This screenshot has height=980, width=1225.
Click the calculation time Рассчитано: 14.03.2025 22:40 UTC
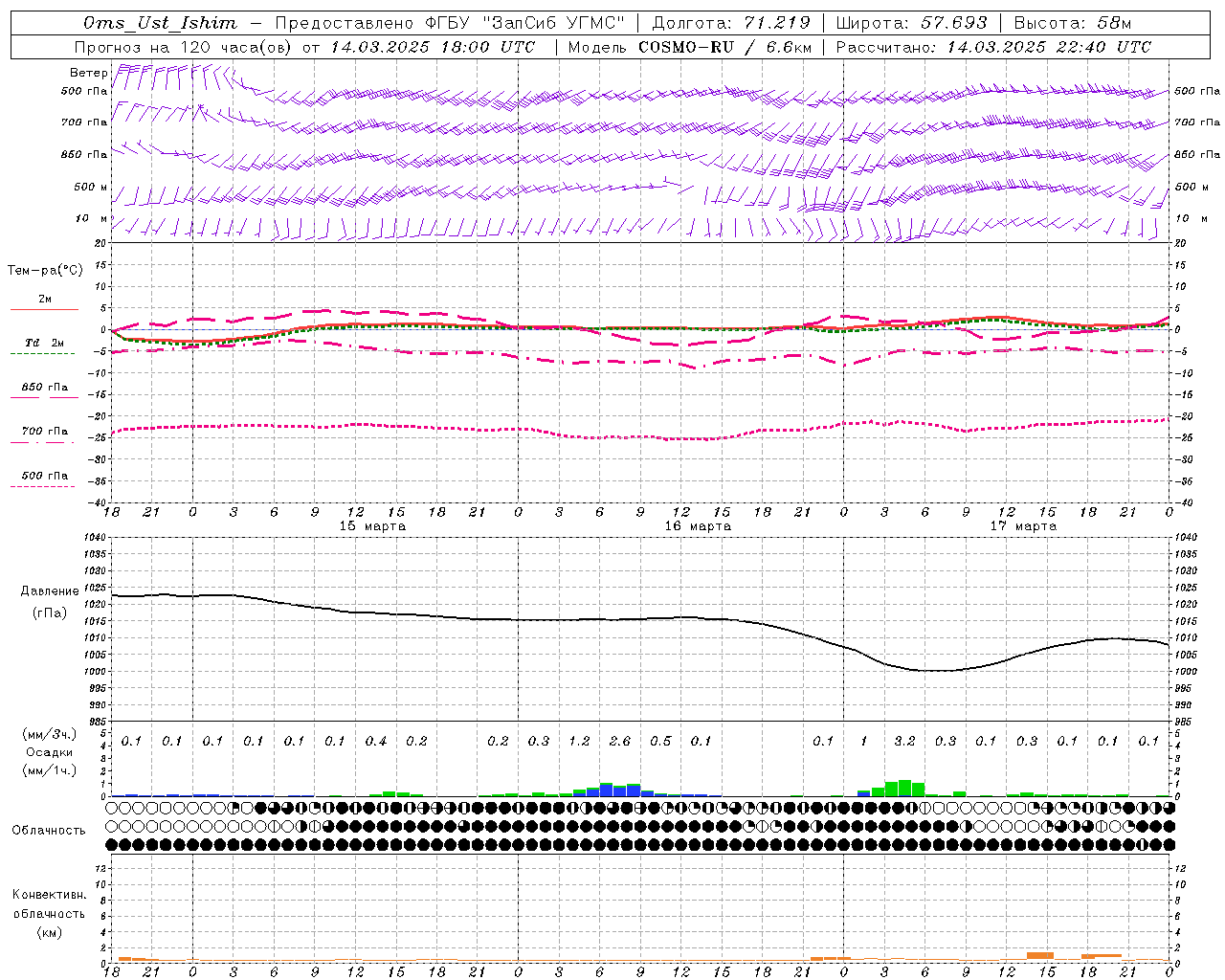point(993,47)
